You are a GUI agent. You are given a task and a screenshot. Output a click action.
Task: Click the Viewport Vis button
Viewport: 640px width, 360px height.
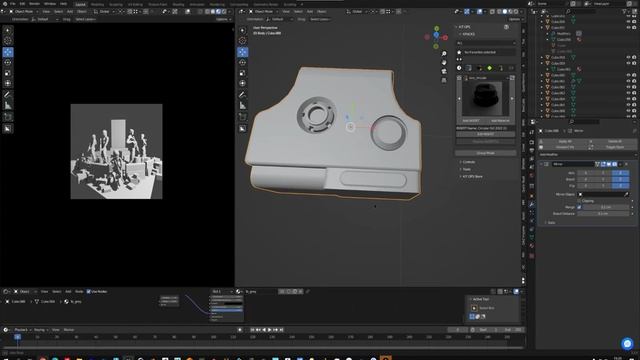coord(564,147)
